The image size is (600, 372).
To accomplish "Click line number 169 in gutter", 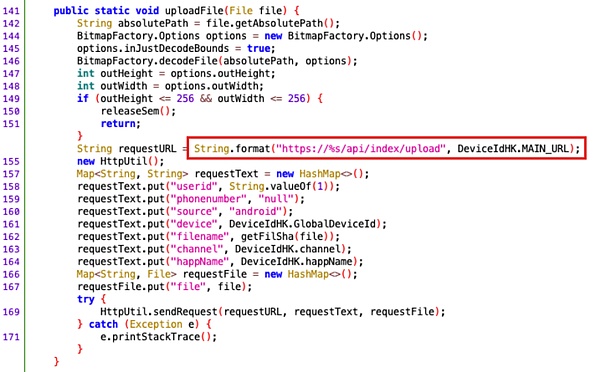I will click(x=11, y=312).
